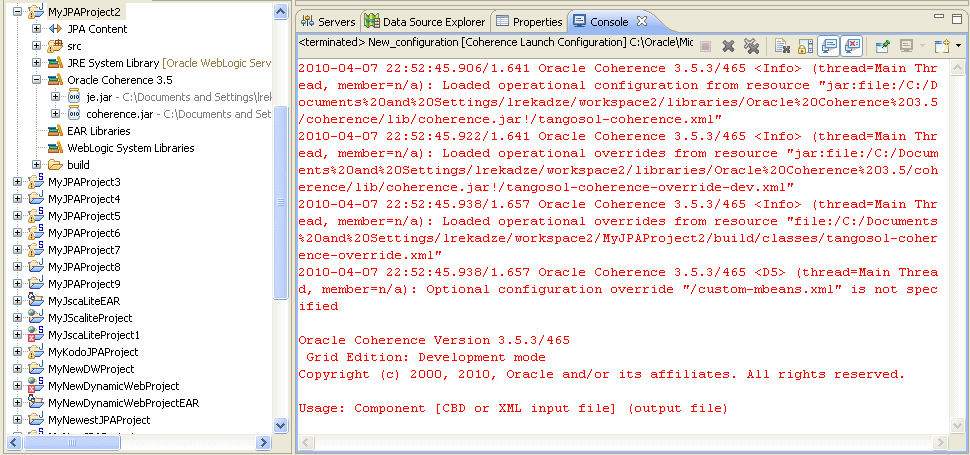Select MyJPAProject7 in the tree
Screen dimensions: 970x455
click(x=84, y=250)
